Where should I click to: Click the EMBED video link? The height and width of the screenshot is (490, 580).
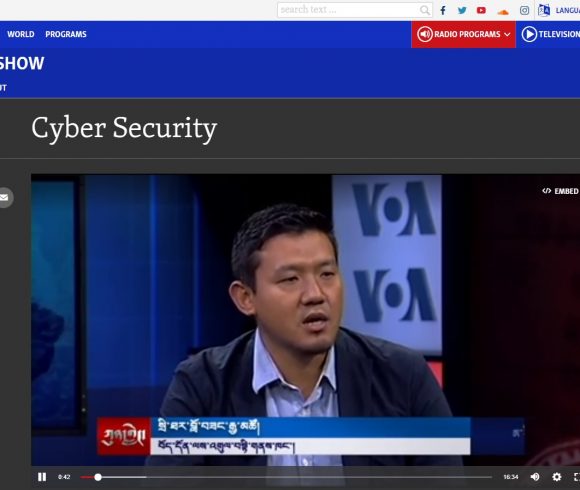click(x=560, y=191)
